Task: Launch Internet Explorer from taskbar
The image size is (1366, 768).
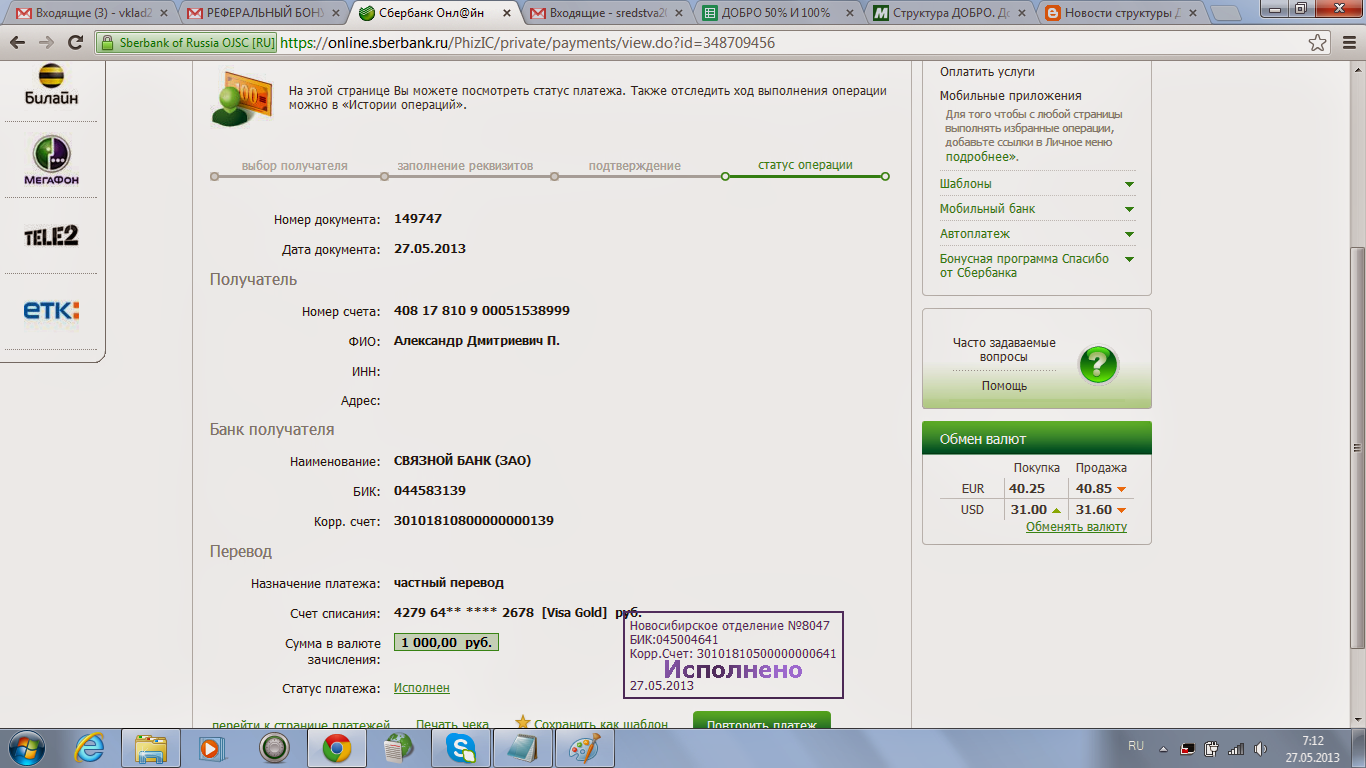Action: [x=91, y=747]
